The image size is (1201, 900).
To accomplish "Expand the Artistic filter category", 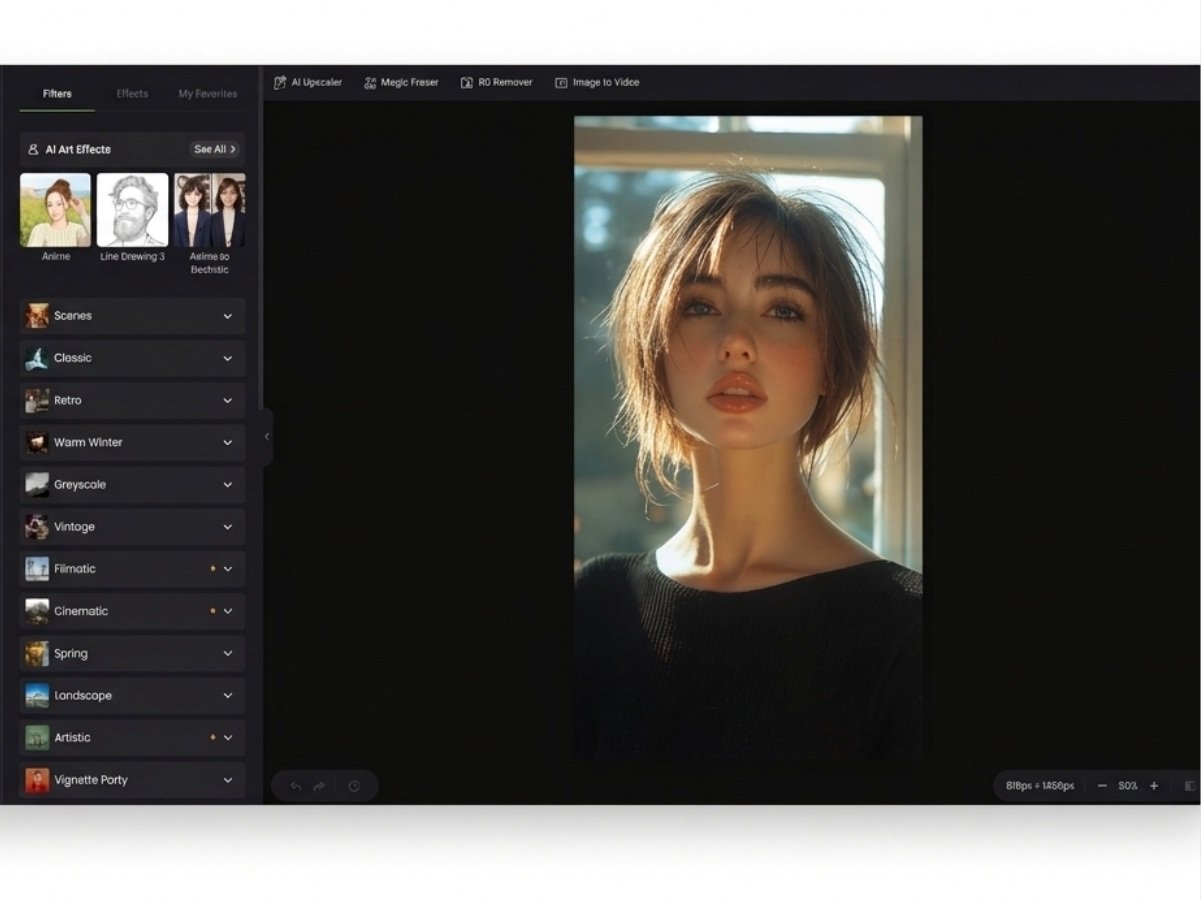I will [x=132, y=738].
